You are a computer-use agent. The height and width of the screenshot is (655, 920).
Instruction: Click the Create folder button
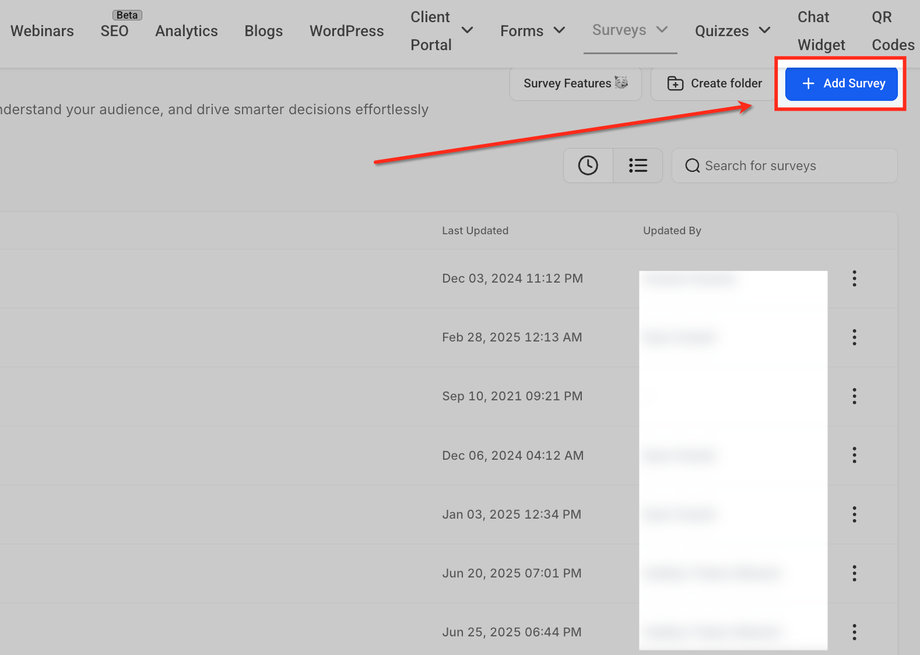point(715,83)
